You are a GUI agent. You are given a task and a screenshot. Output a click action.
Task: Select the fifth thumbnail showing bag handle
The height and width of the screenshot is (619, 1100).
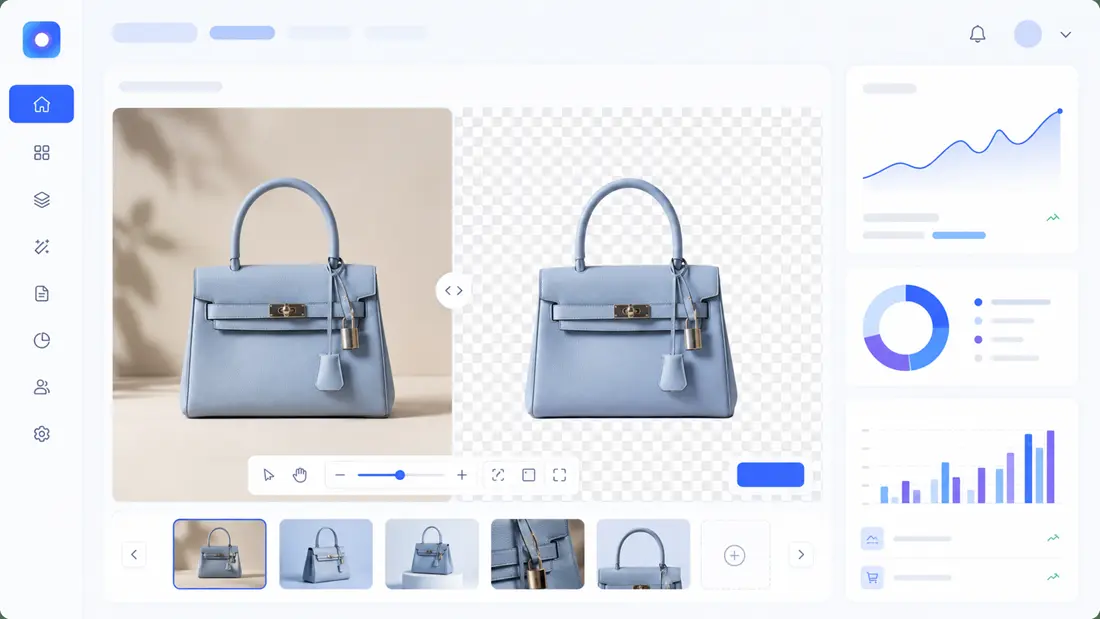pyautogui.click(x=643, y=554)
